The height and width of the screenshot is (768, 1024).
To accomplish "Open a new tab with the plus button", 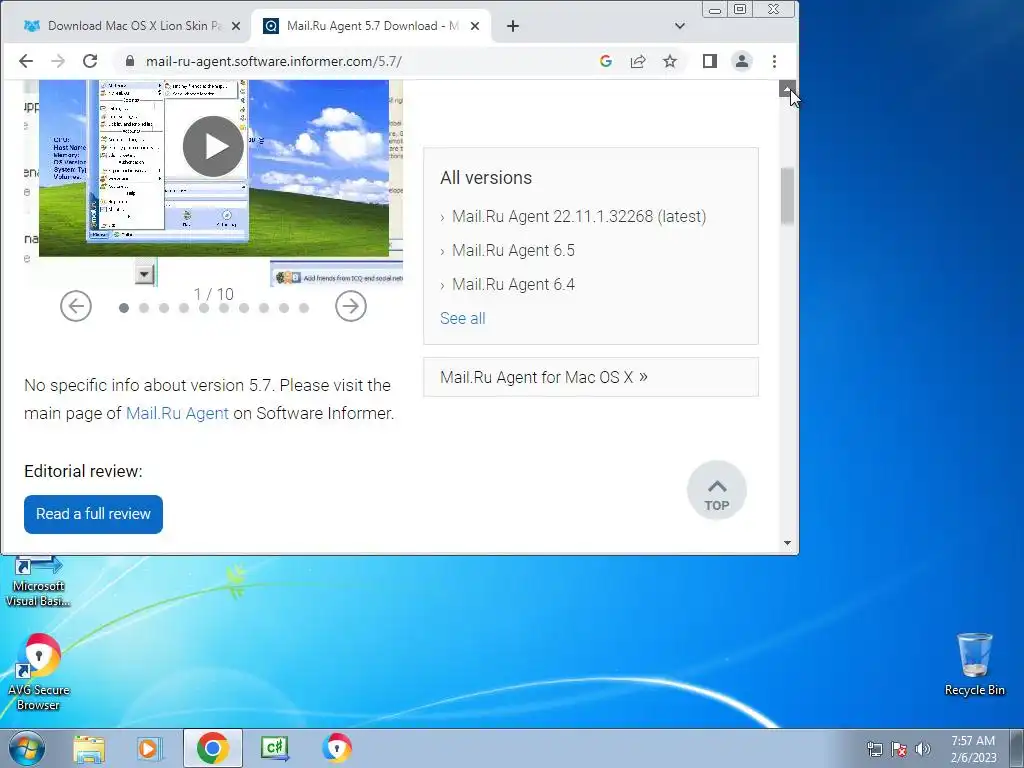I will [x=513, y=26].
